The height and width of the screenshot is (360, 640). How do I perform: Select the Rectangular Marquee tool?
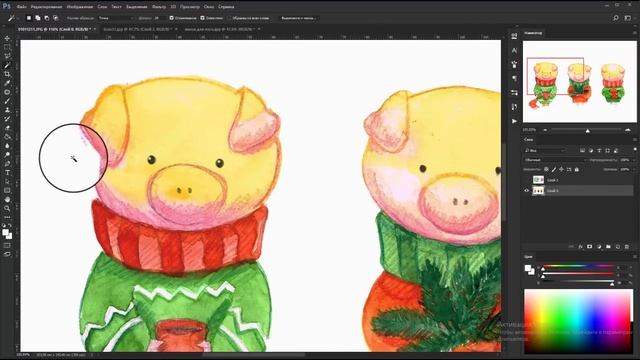7,47
